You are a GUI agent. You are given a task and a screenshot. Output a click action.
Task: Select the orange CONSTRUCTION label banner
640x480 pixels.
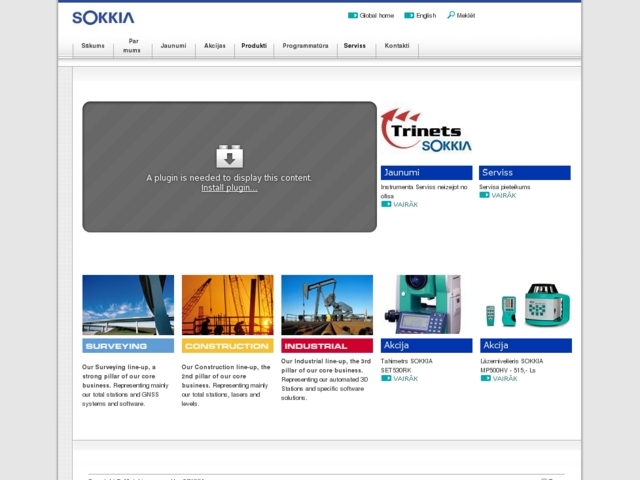tap(227, 346)
